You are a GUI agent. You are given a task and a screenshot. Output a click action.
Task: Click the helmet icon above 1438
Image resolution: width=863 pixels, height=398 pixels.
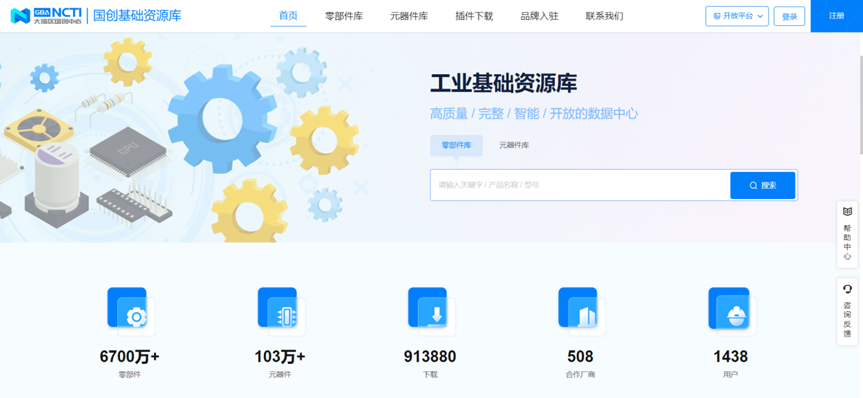(733, 312)
